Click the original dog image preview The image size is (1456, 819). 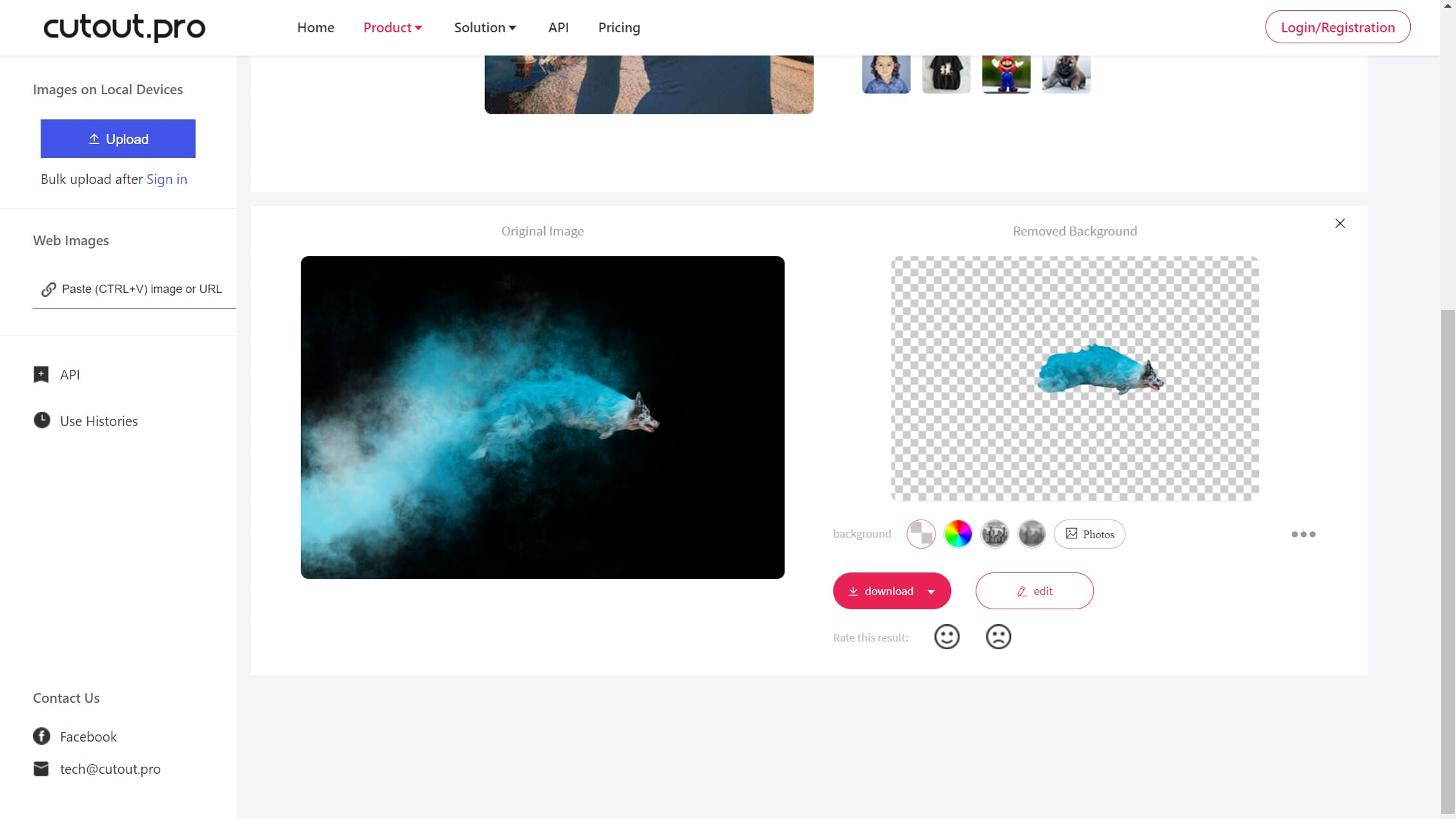[x=542, y=418]
